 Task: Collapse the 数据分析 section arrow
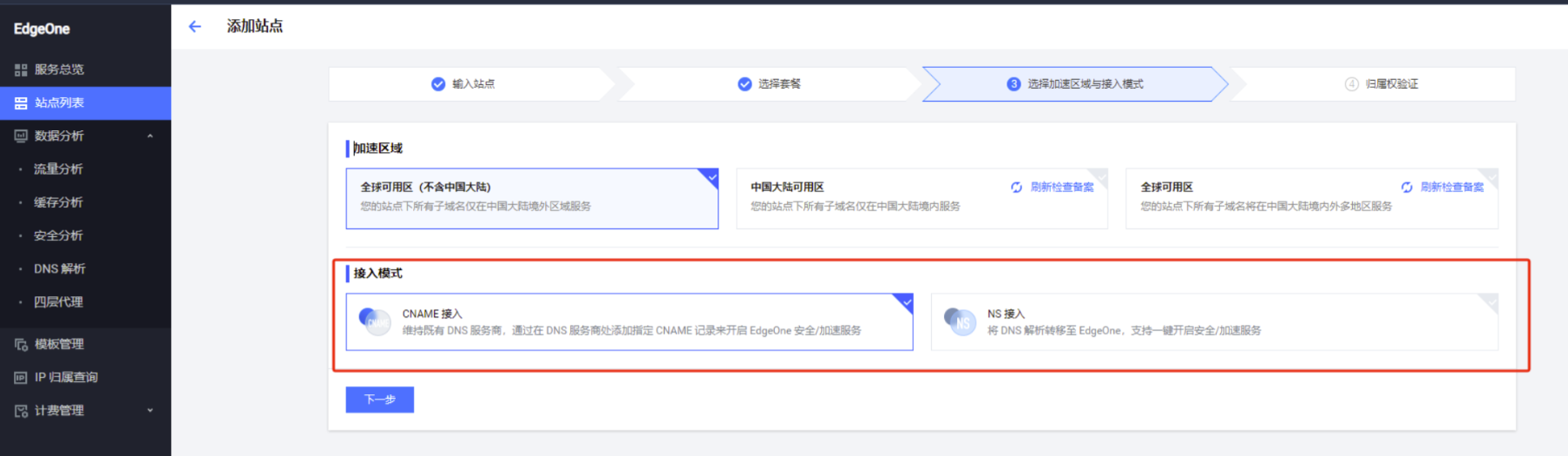click(x=150, y=136)
